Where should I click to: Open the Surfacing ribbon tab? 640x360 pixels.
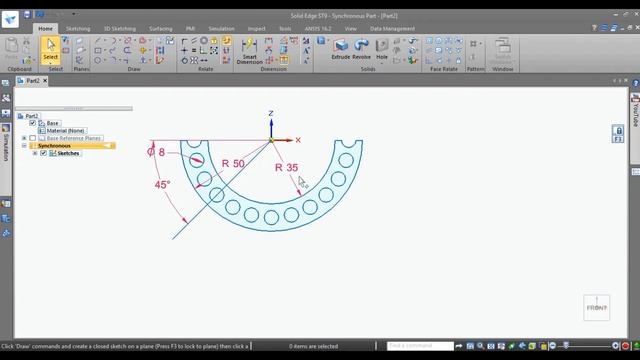tap(160, 29)
